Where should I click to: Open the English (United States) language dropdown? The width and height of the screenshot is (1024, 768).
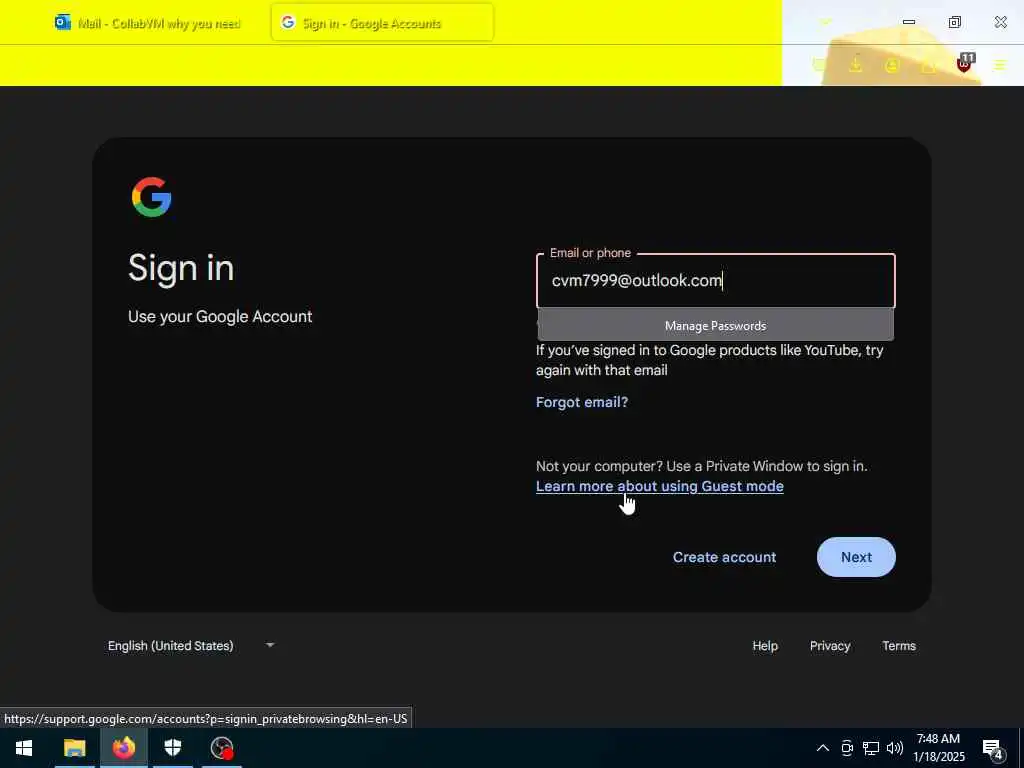[x=191, y=645]
